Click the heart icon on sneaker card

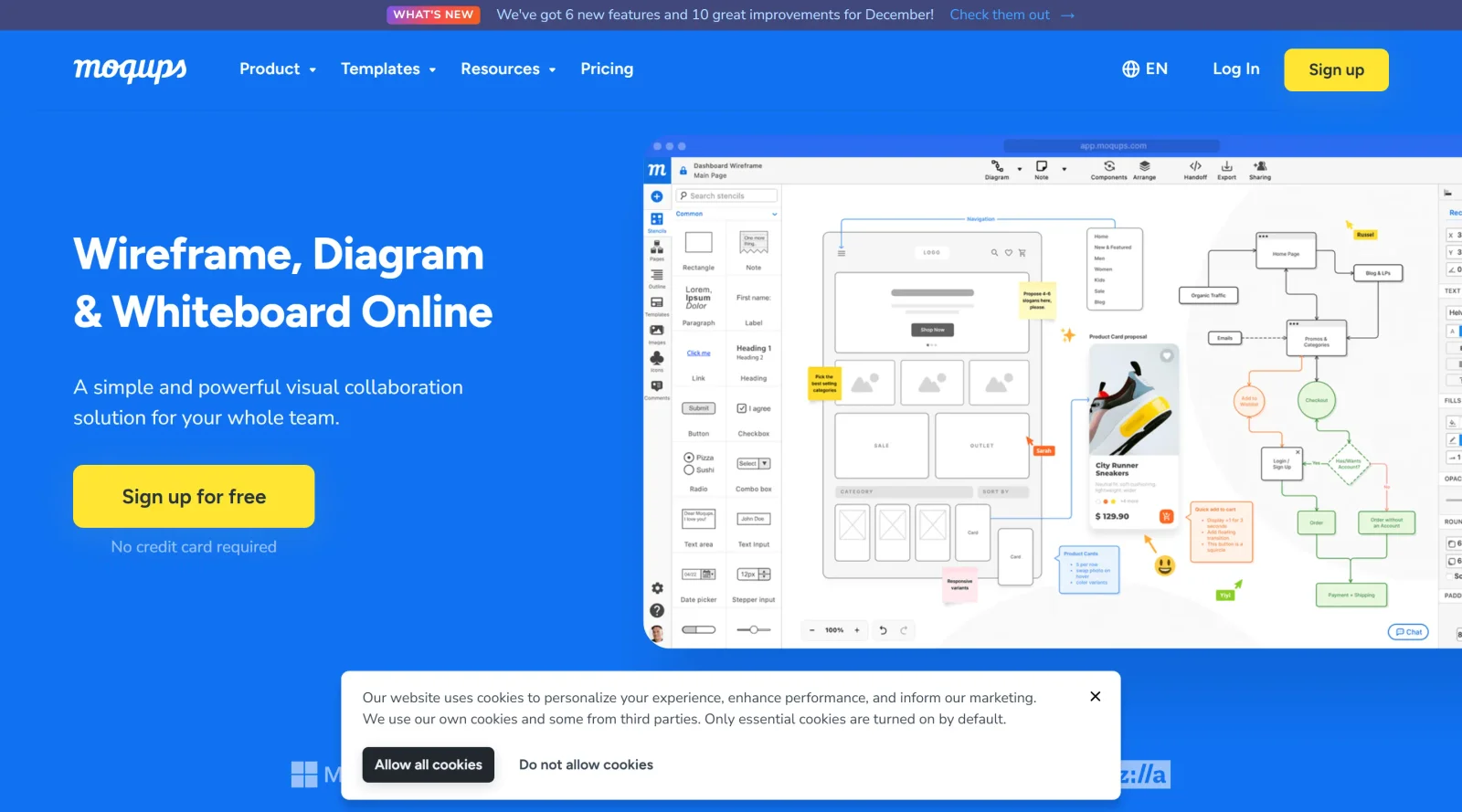1167,355
